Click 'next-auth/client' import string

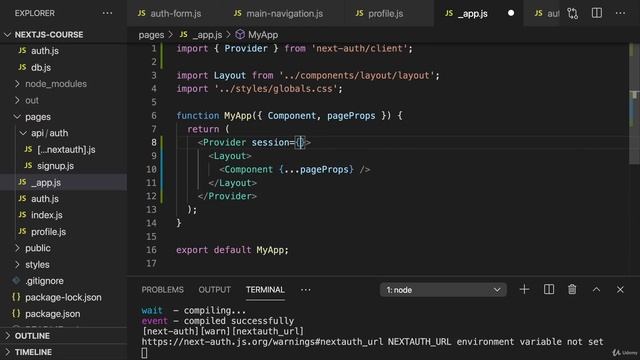[x=360, y=49]
